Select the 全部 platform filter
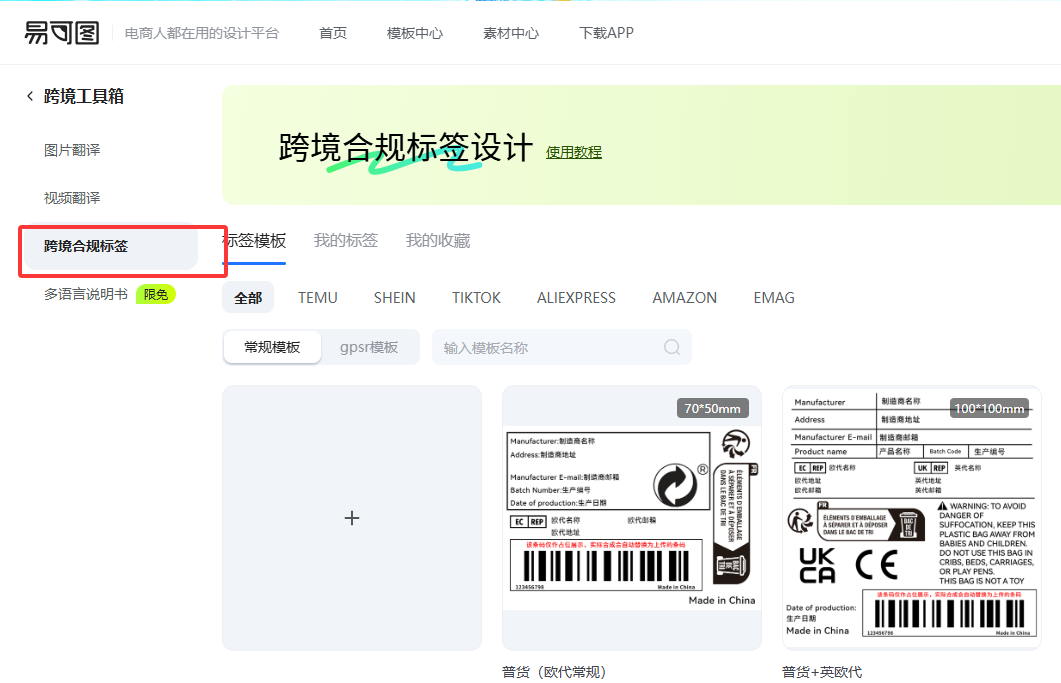 pyautogui.click(x=248, y=298)
